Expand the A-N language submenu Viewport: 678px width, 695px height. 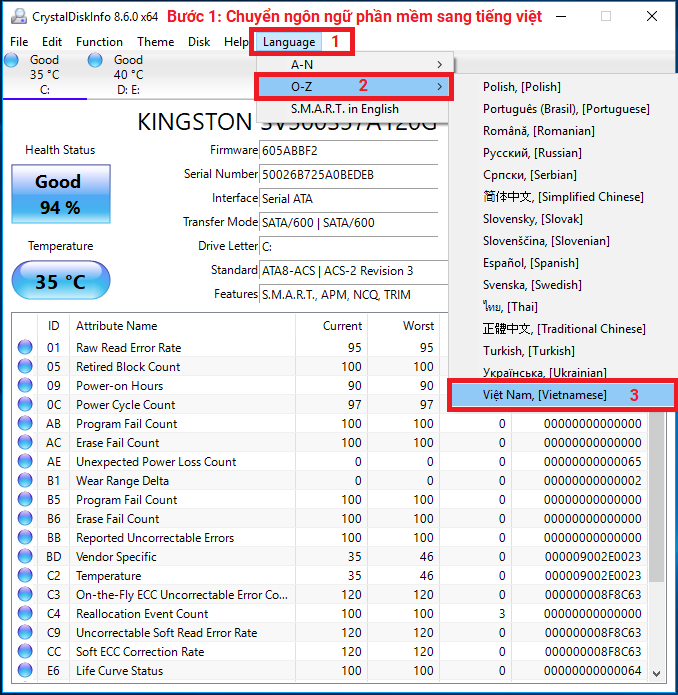point(355,64)
